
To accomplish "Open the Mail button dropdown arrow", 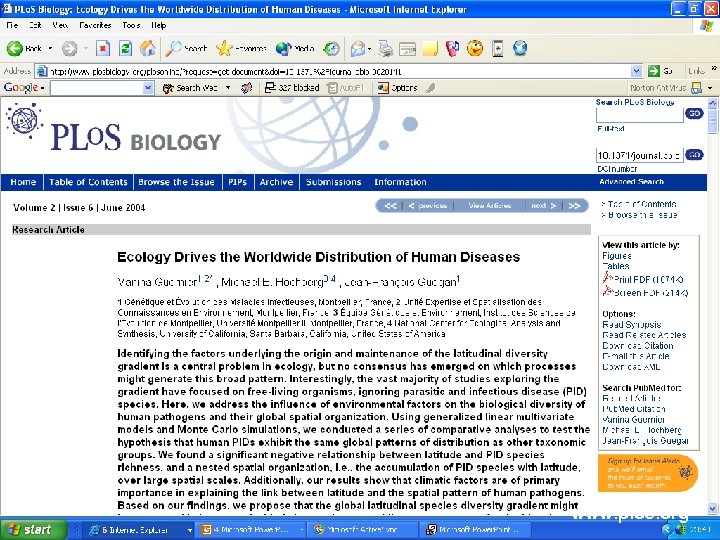I will point(369,49).
